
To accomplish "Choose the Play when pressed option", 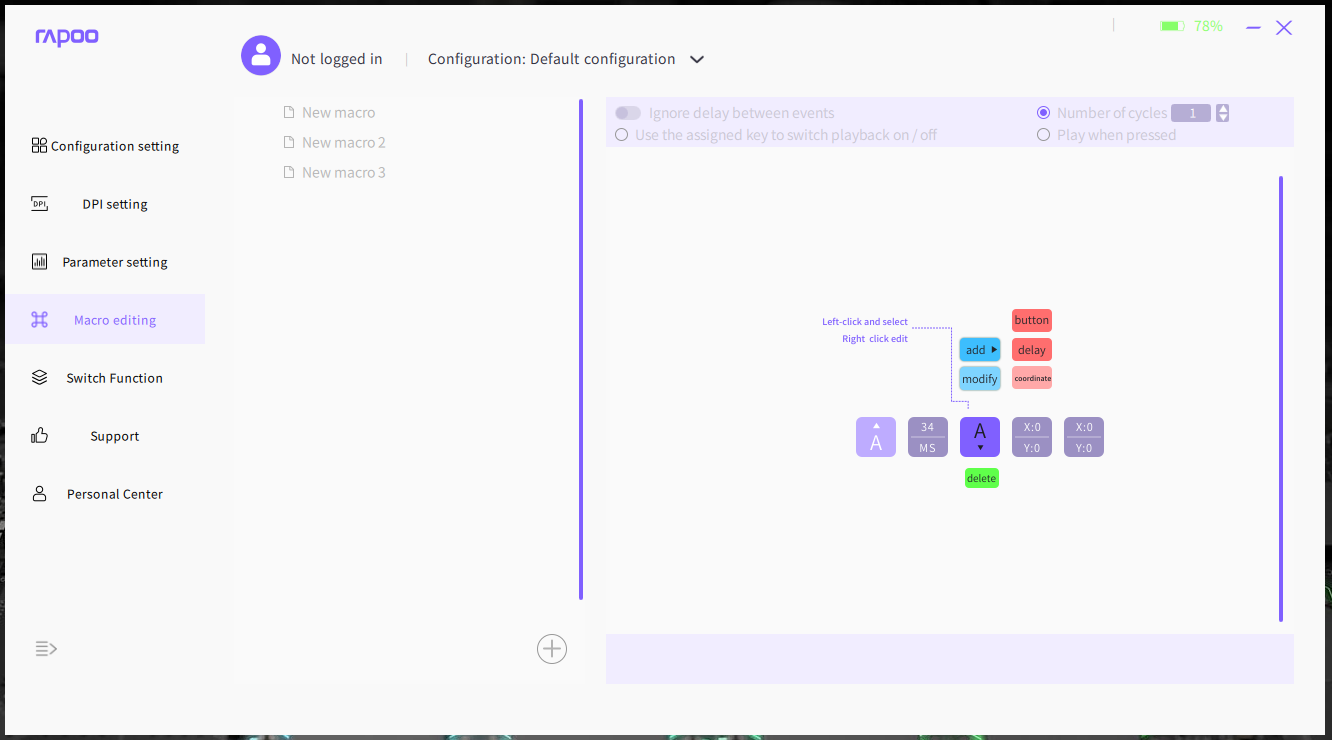I will tap(1044, 135).
